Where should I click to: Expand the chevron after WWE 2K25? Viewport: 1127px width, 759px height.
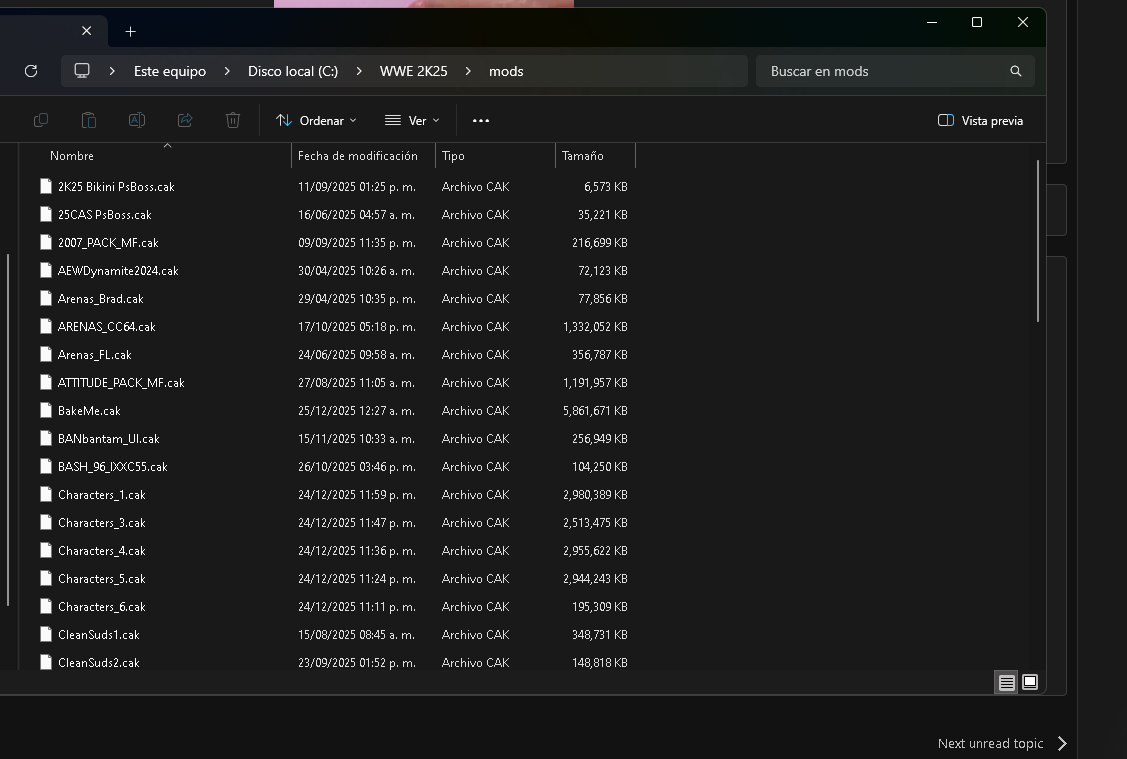click(468, 71)
